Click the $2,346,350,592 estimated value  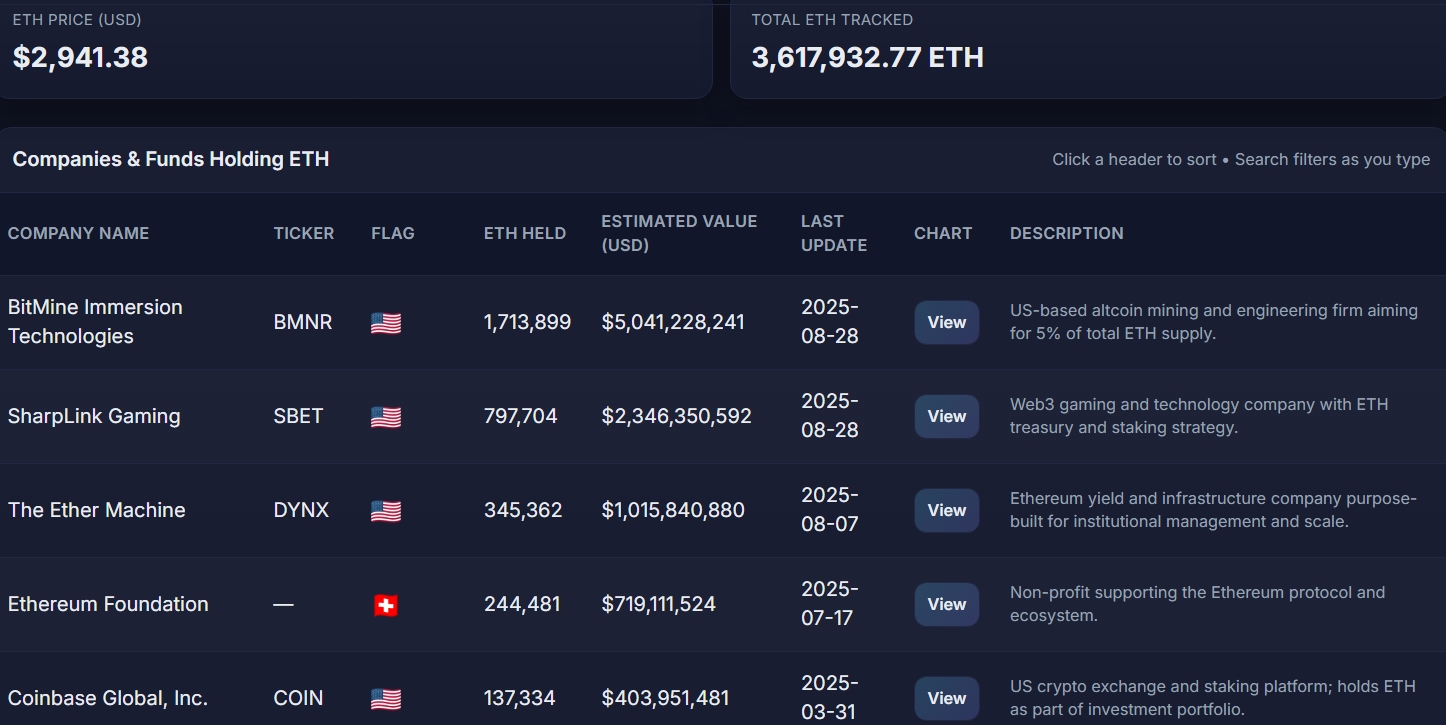tap(677, 416)
